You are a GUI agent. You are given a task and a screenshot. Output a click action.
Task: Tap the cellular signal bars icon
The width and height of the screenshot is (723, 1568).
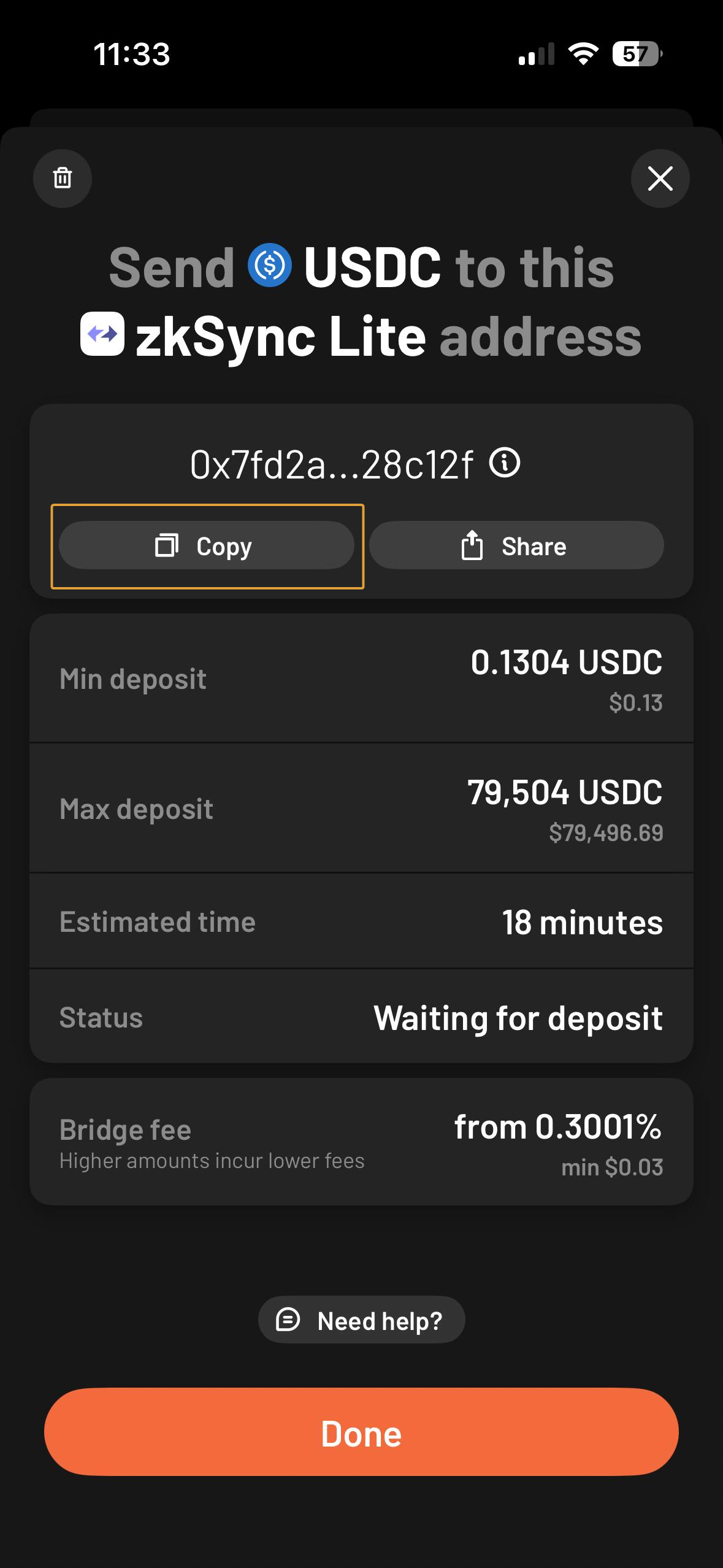(536, 54)
